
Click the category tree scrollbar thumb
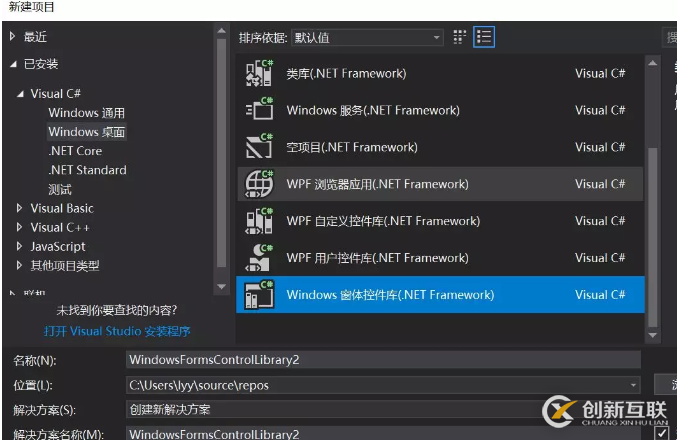coord(221,153)
